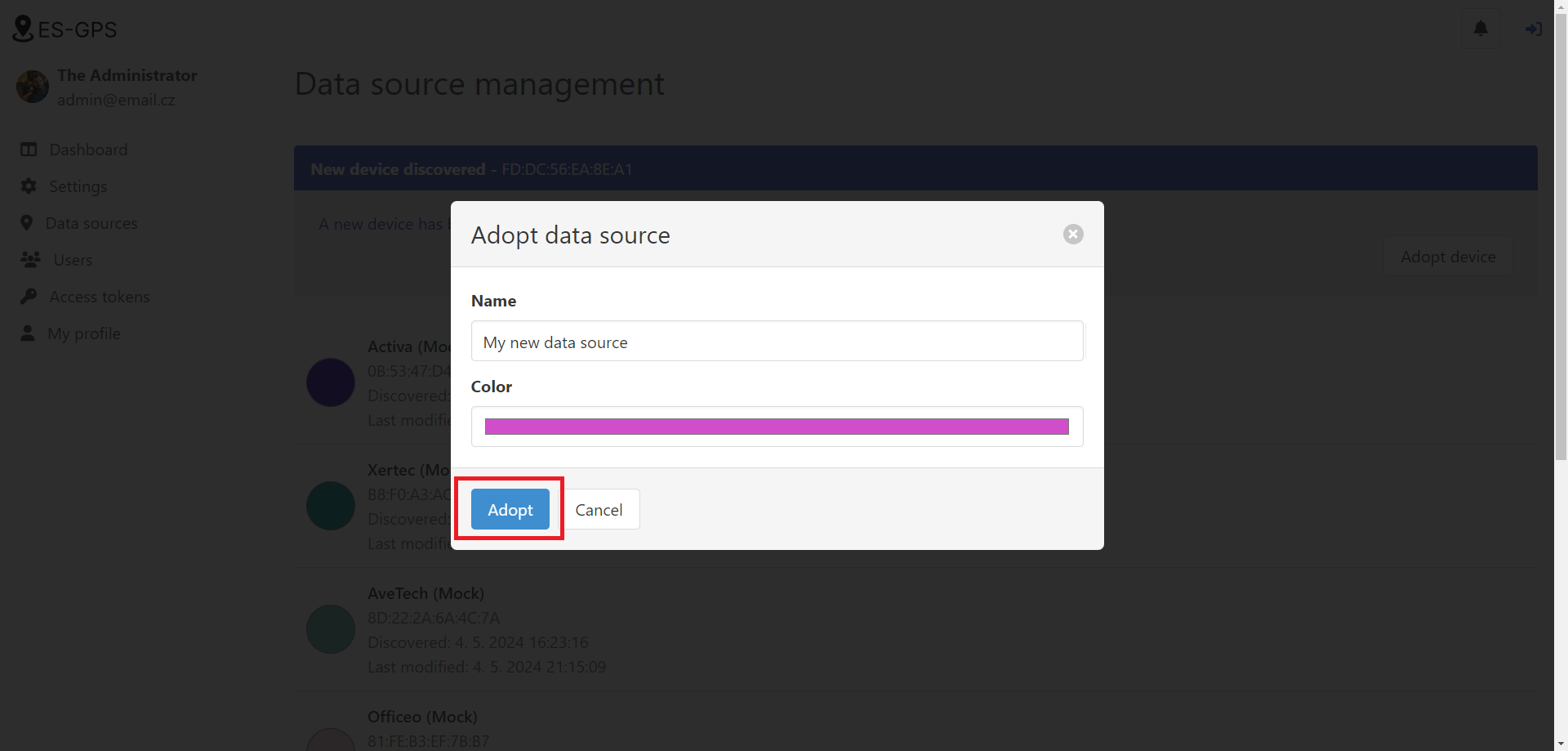This screenshot has height=751, width=1568.
Task: Cancel the adopt data source dialog
Action: pos(599,510)
